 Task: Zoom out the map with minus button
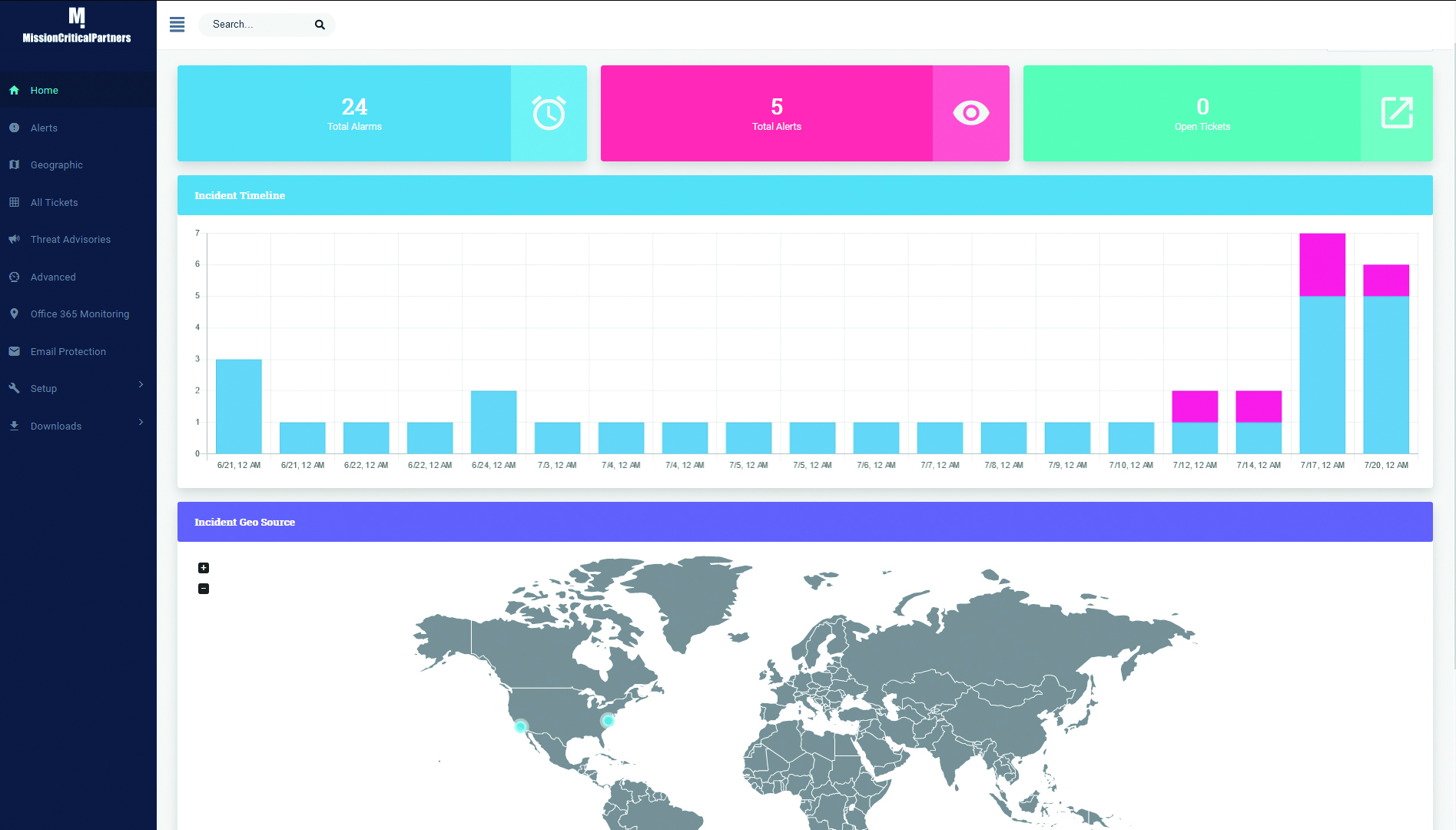pyautogui.click(x=204, y=589)
